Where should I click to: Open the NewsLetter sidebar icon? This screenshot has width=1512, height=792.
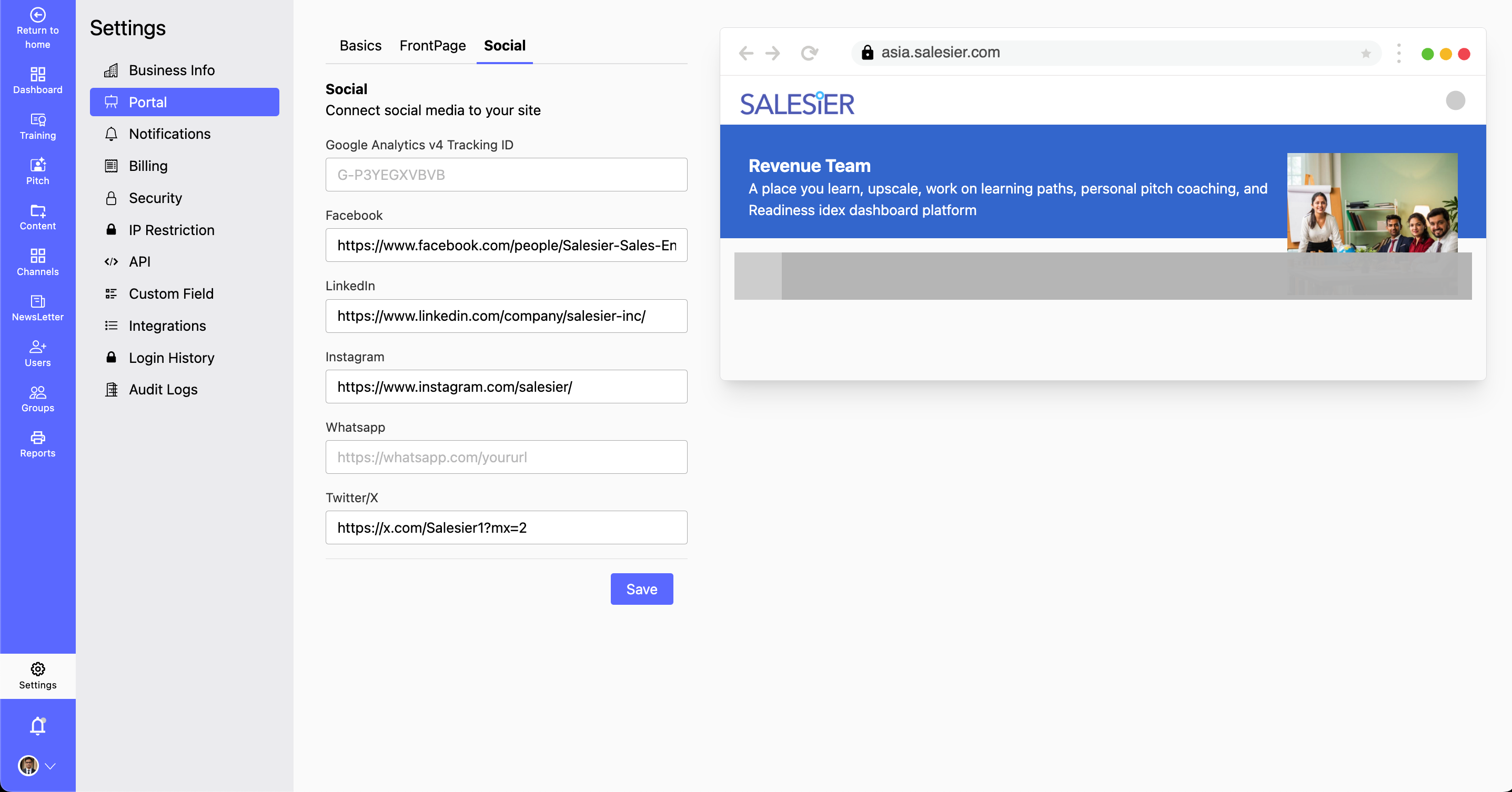[37, 301]
